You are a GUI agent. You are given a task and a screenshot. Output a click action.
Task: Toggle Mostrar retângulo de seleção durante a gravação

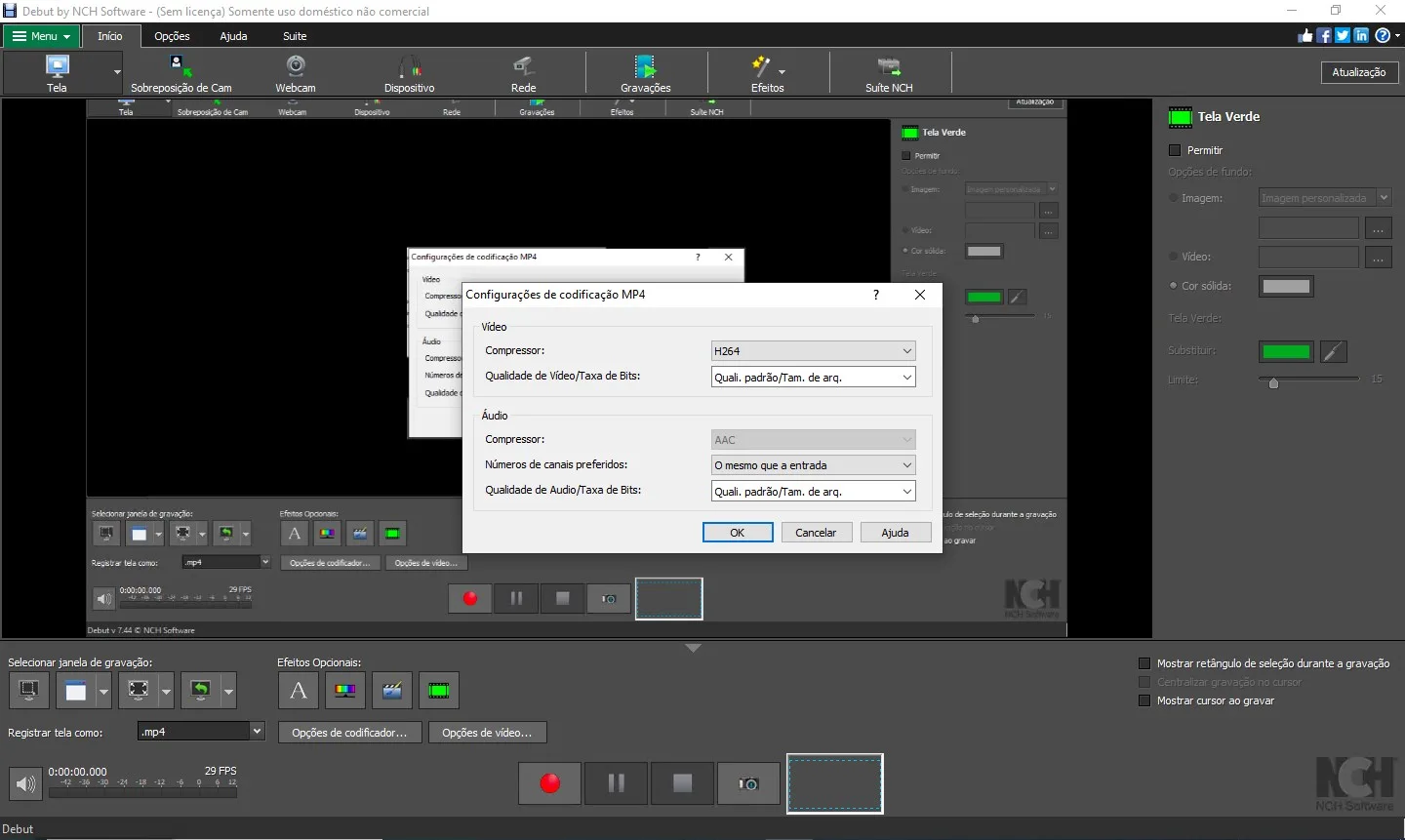(1145, 663)
